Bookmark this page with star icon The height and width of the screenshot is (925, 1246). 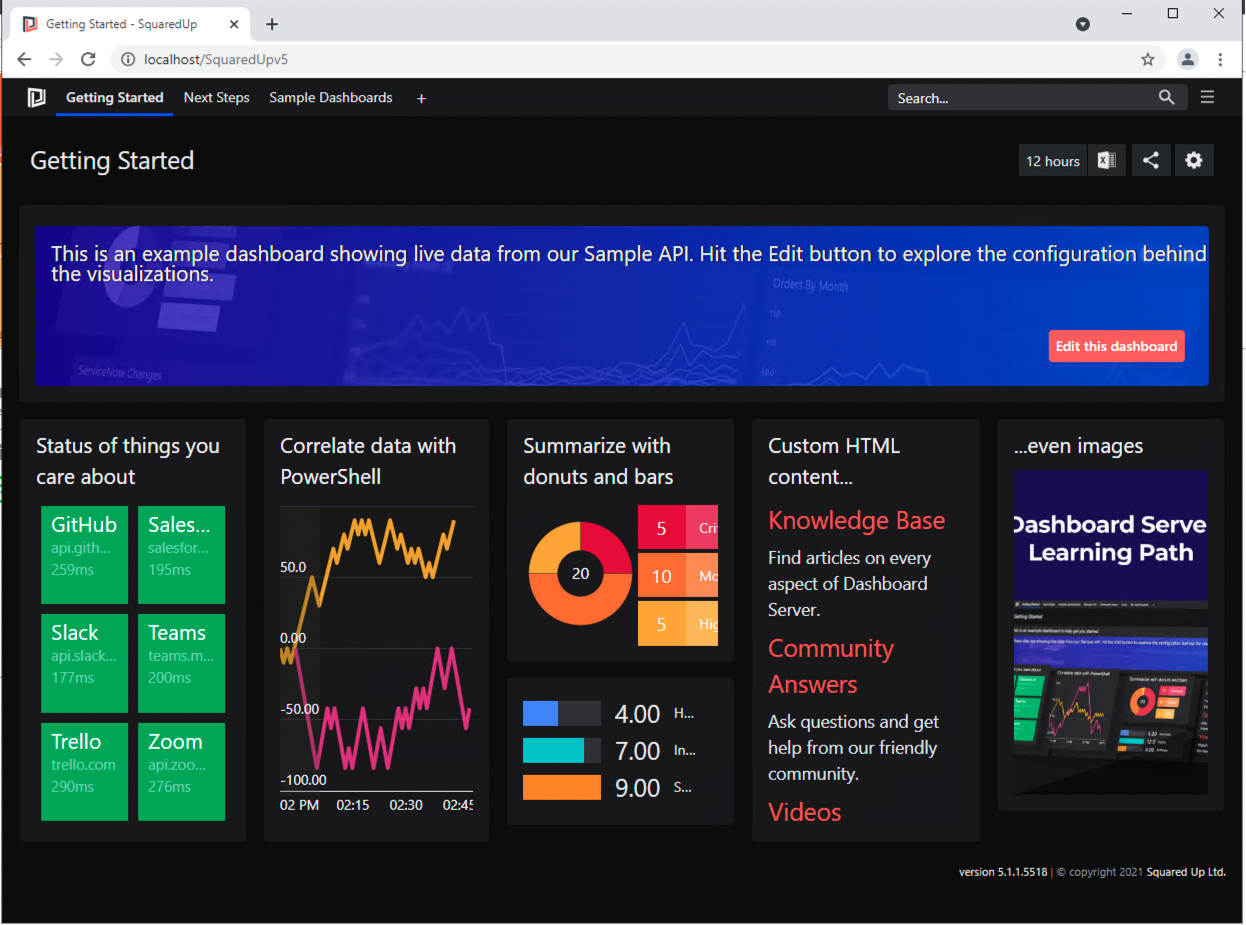(x=1148, y=59)
